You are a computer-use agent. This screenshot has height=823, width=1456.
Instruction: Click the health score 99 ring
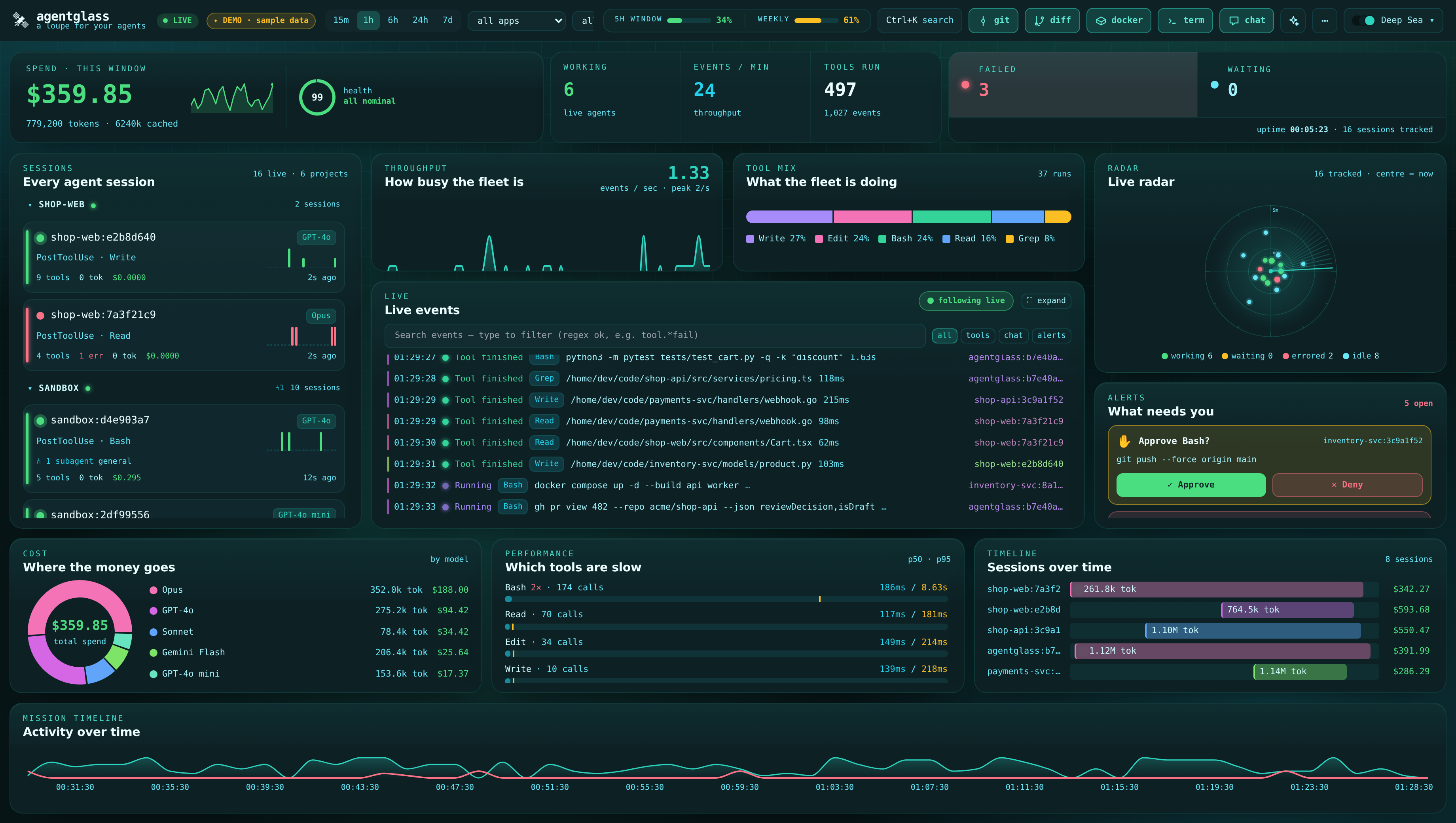click(317, 97)
